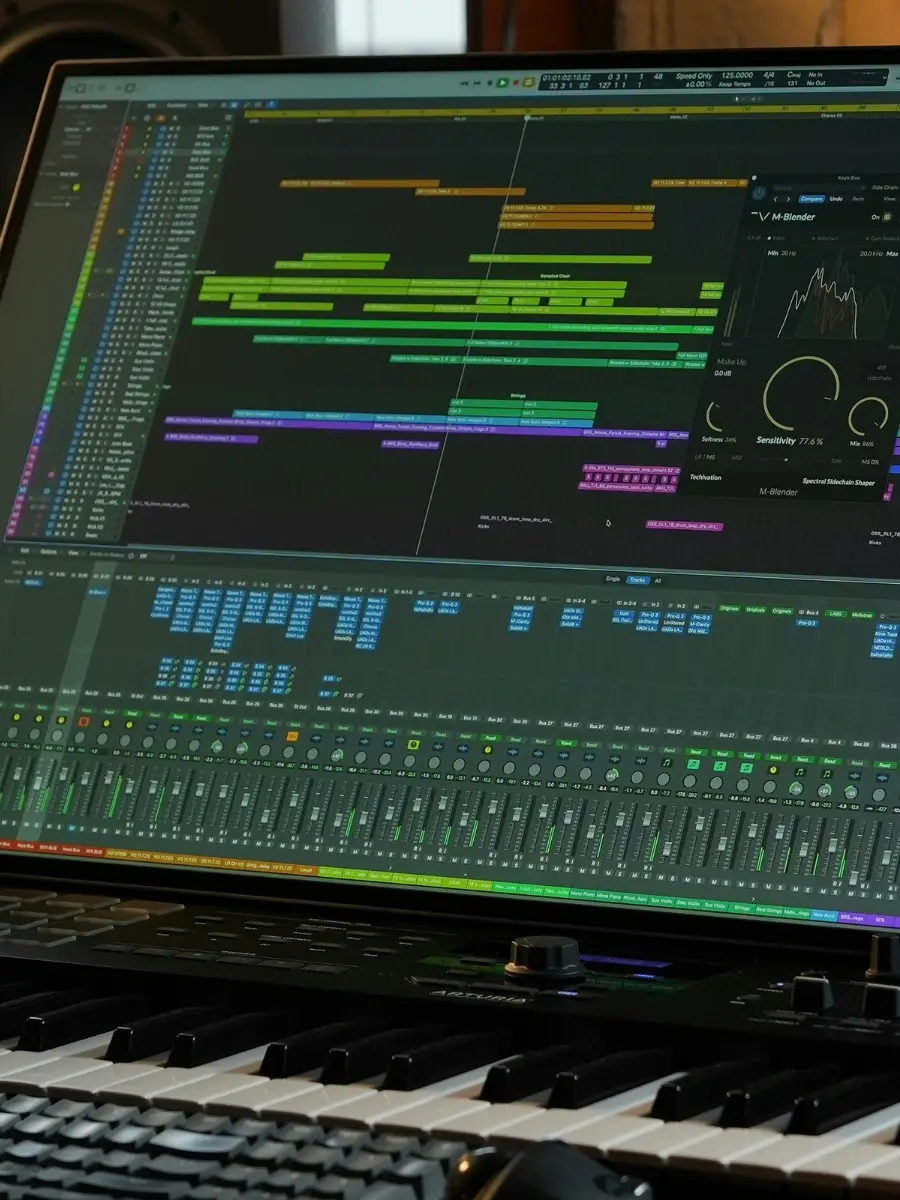Select the pink OSS drum loop region
Image resolution: width=900 pixels, height=1200 pixels.
(x=685, y=526)
